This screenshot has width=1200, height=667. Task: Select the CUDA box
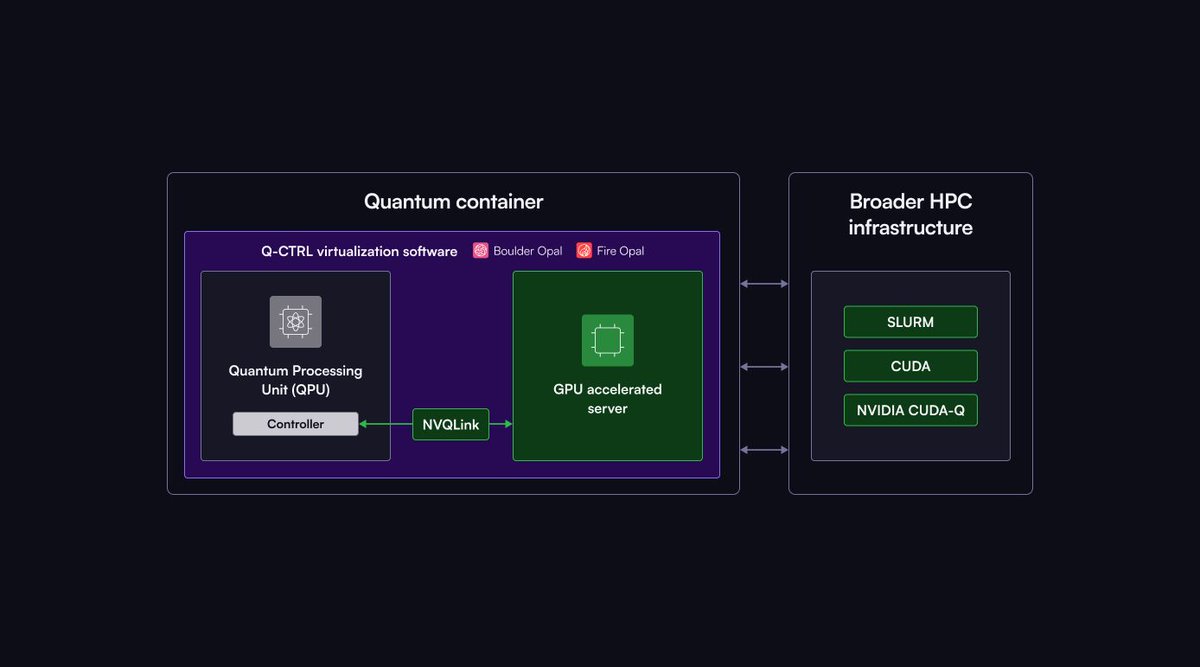pyautogui.click(x=910, y=366)
